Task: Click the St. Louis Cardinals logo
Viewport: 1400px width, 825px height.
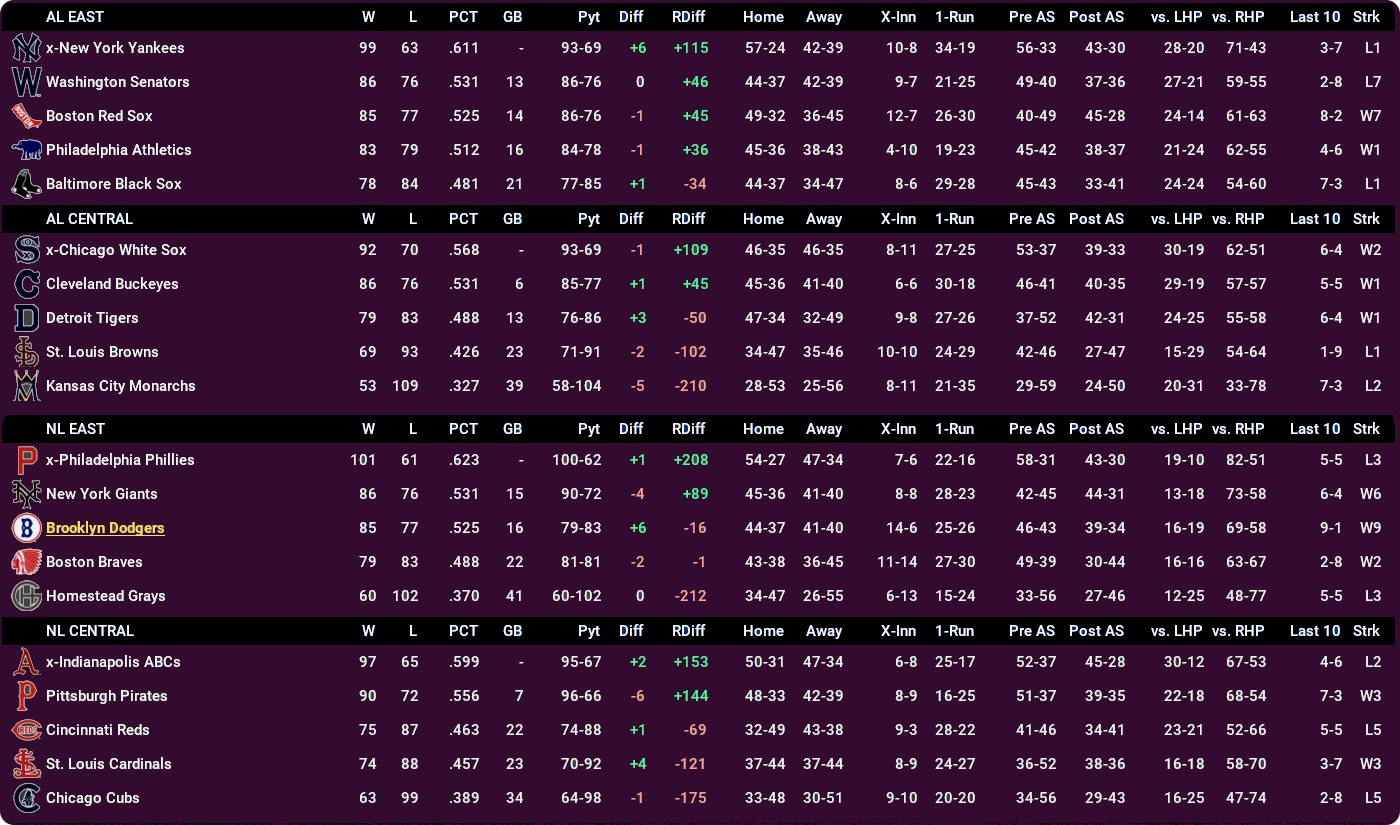Action: (x=27, y=764)
